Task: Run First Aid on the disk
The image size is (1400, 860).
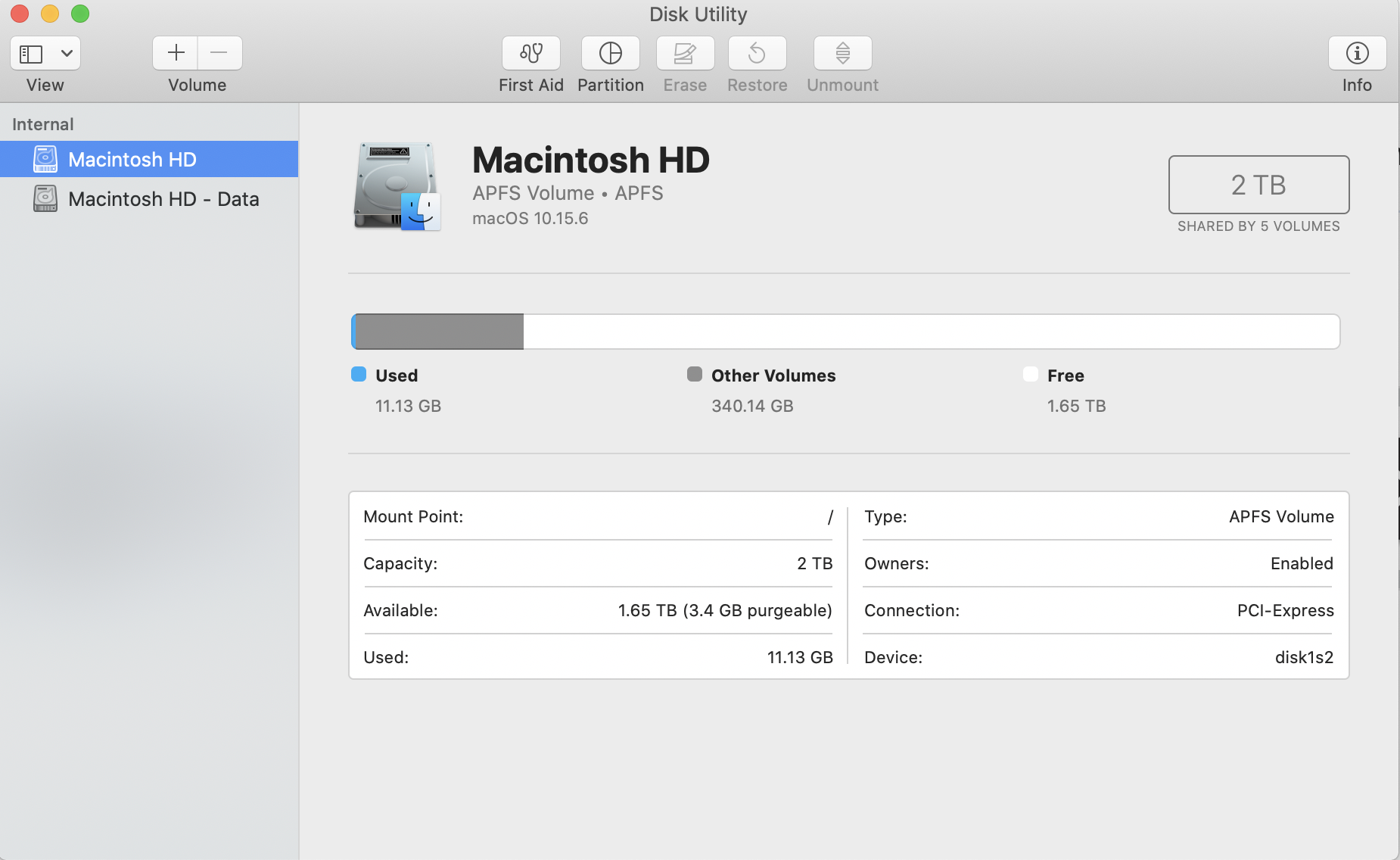Action: [531, 53]
